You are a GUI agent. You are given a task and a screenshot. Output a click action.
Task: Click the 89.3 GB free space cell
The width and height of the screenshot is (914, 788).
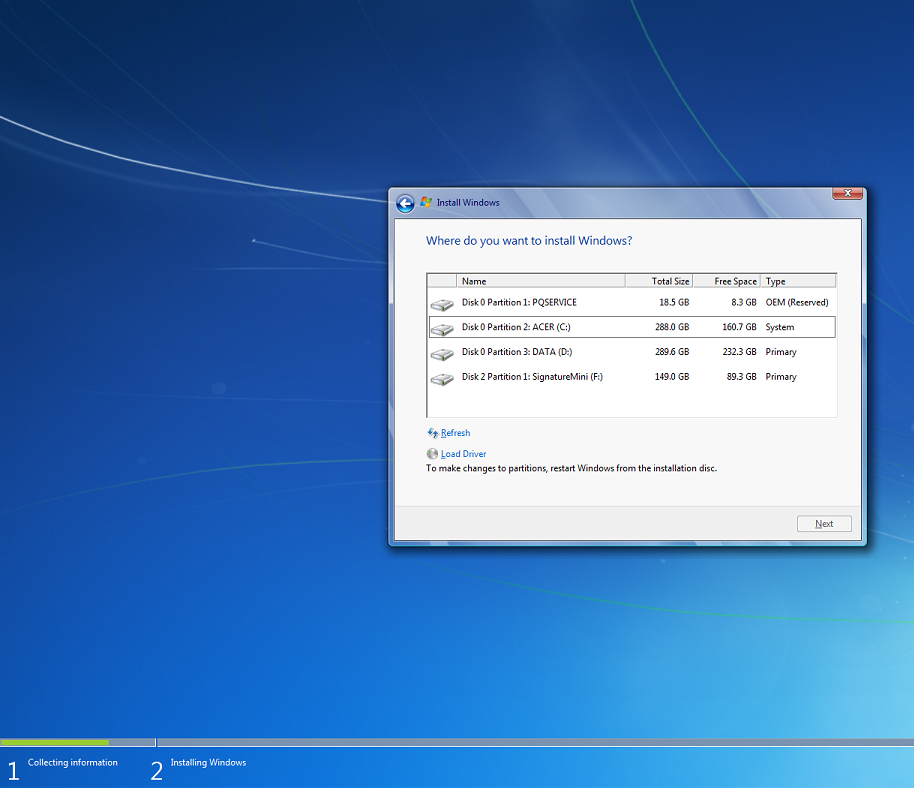pyautogui.click(x=741, y=377)
